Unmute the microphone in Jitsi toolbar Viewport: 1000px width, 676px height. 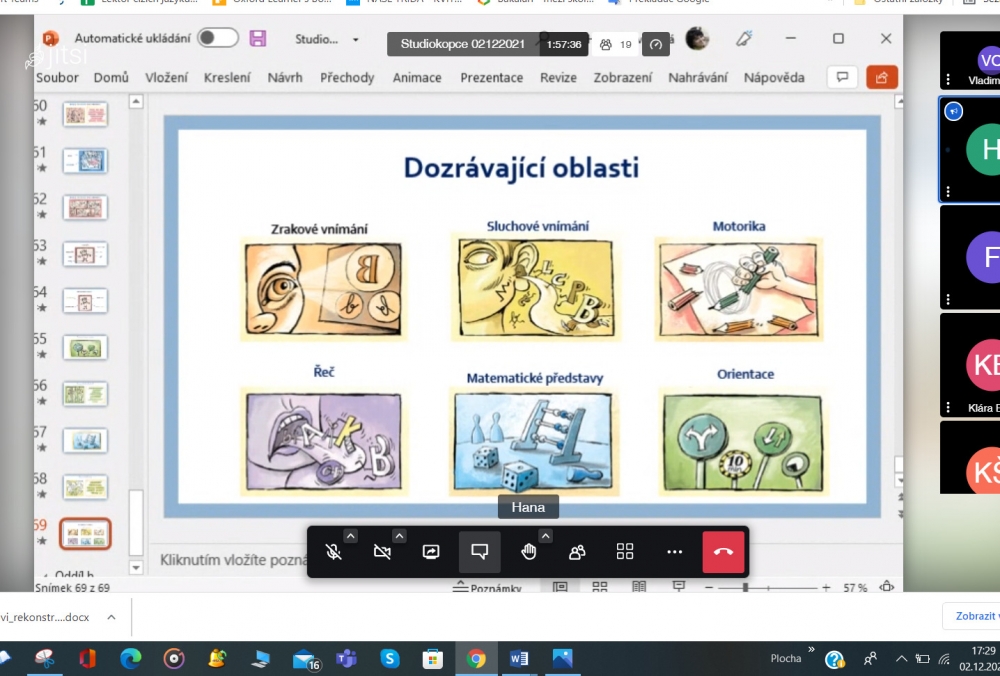tap(334, 552)
